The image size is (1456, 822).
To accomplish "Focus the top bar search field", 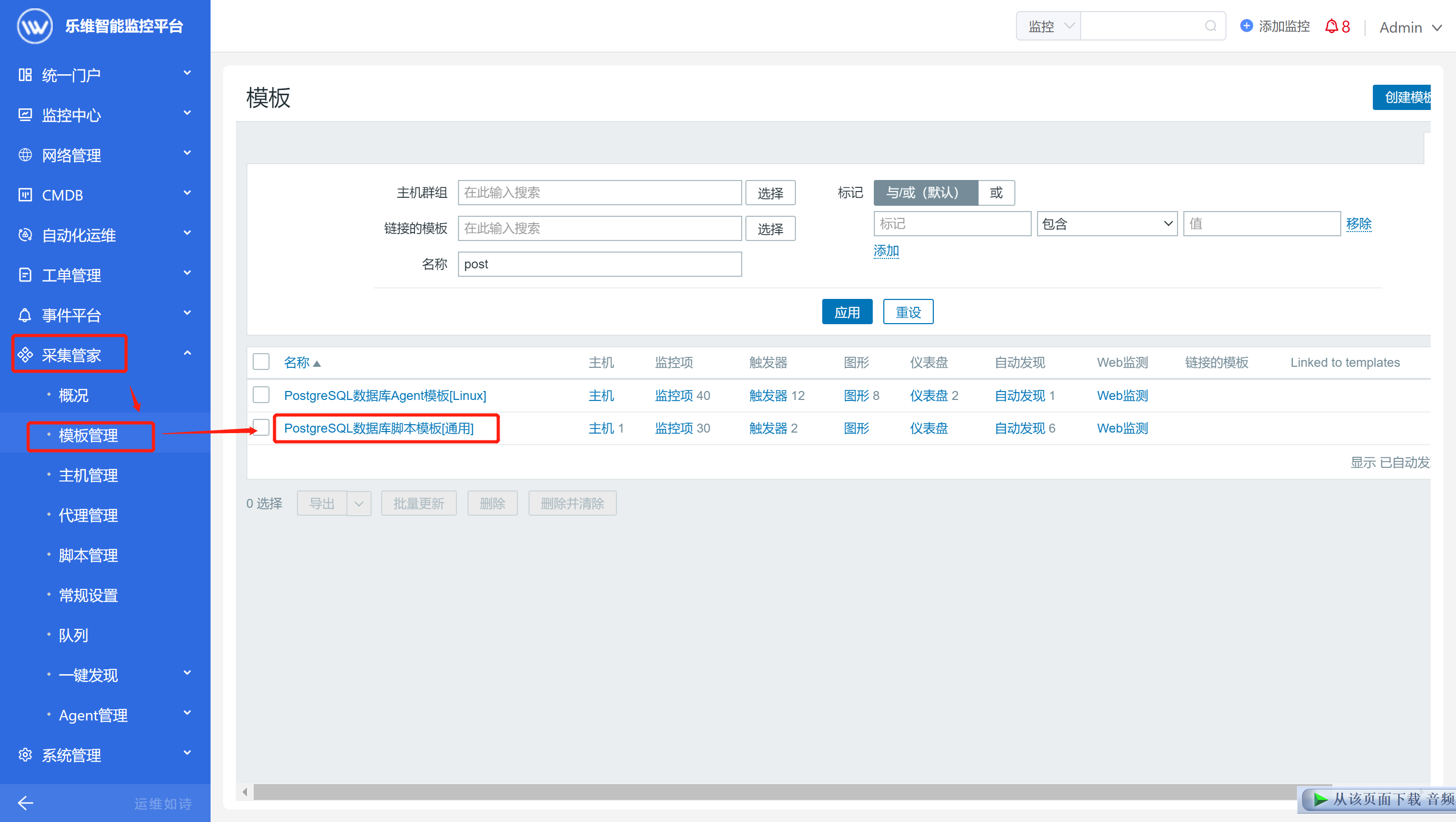I will click(1153, 26).
